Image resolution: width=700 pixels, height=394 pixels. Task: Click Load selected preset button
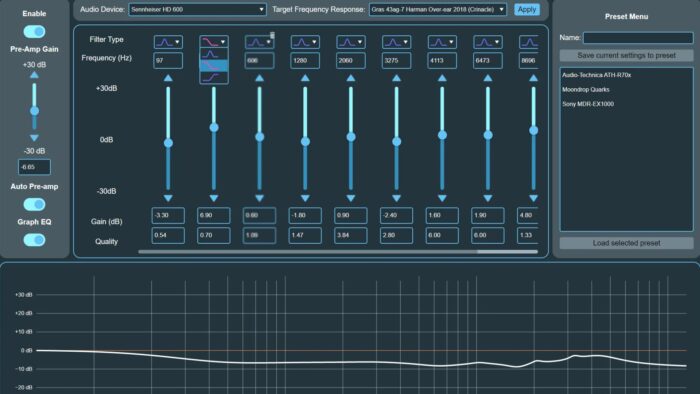[x=626, y=243]
